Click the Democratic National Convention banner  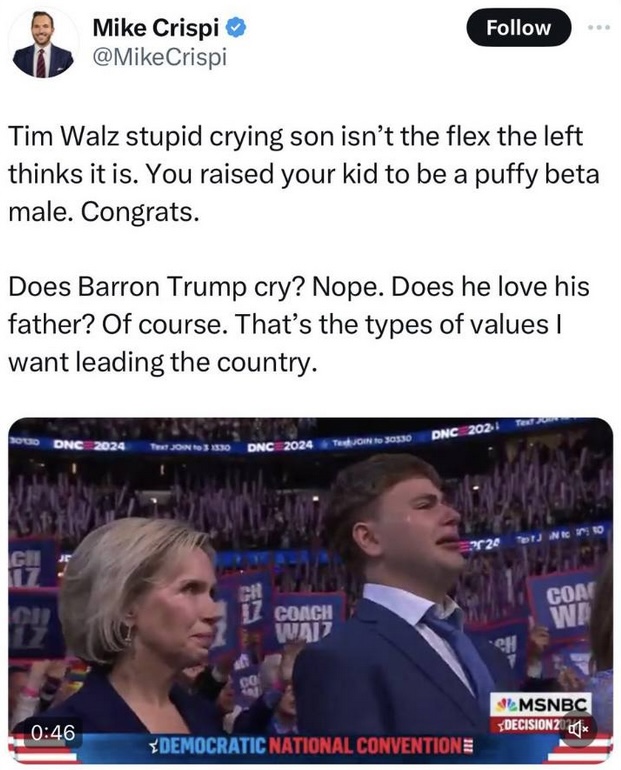coord(311,746)
